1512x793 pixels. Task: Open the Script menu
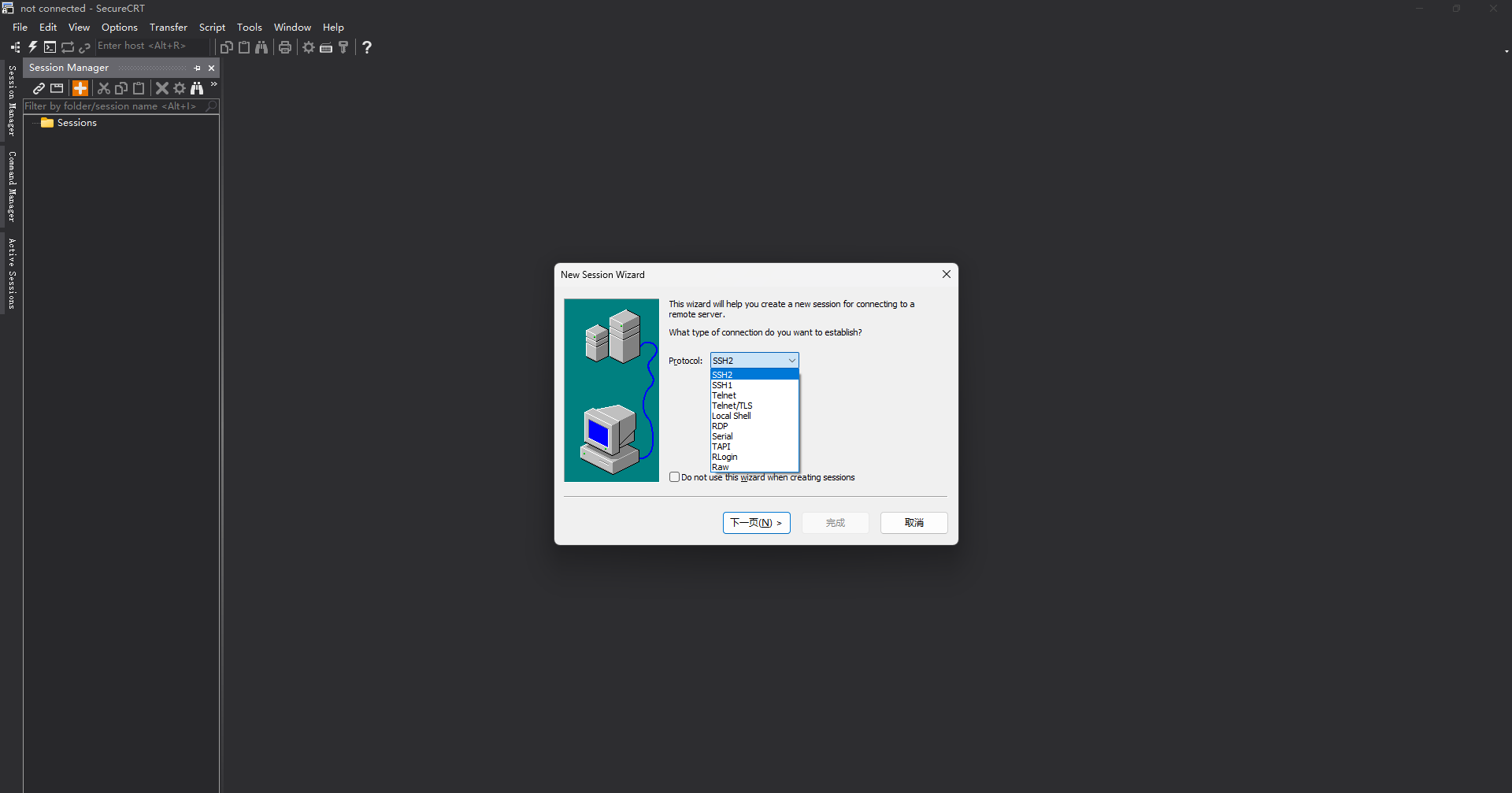point(212,27)
